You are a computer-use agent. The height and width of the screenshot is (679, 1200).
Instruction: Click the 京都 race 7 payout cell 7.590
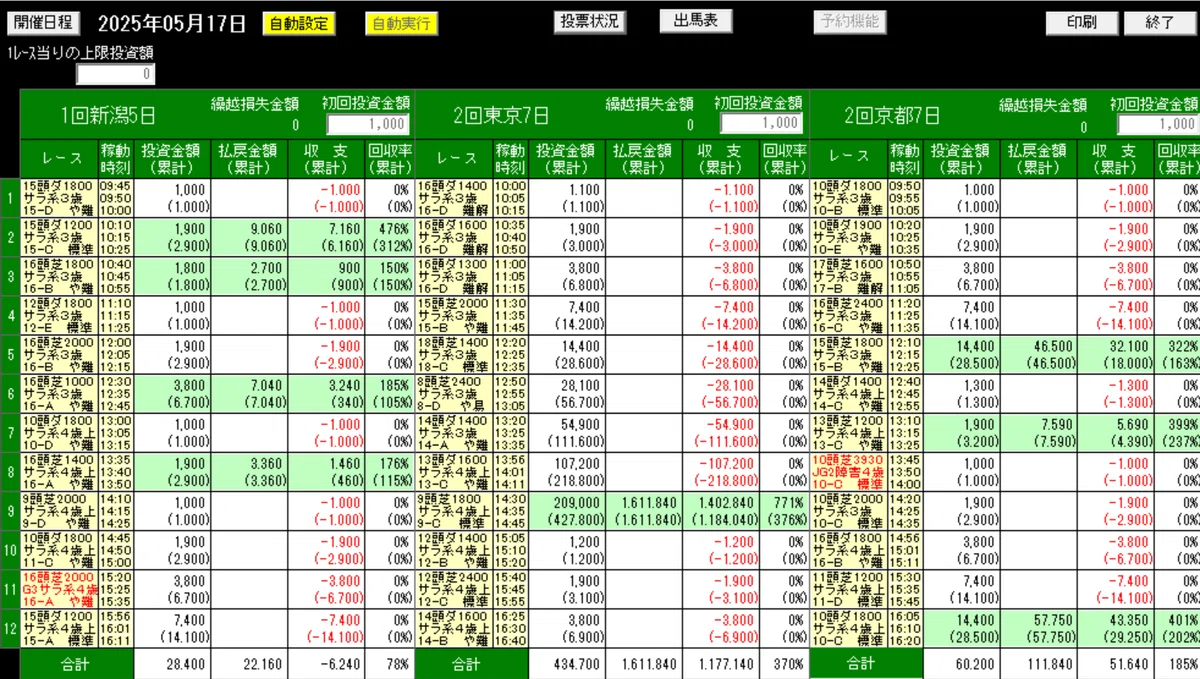(x=1038, y=433)
